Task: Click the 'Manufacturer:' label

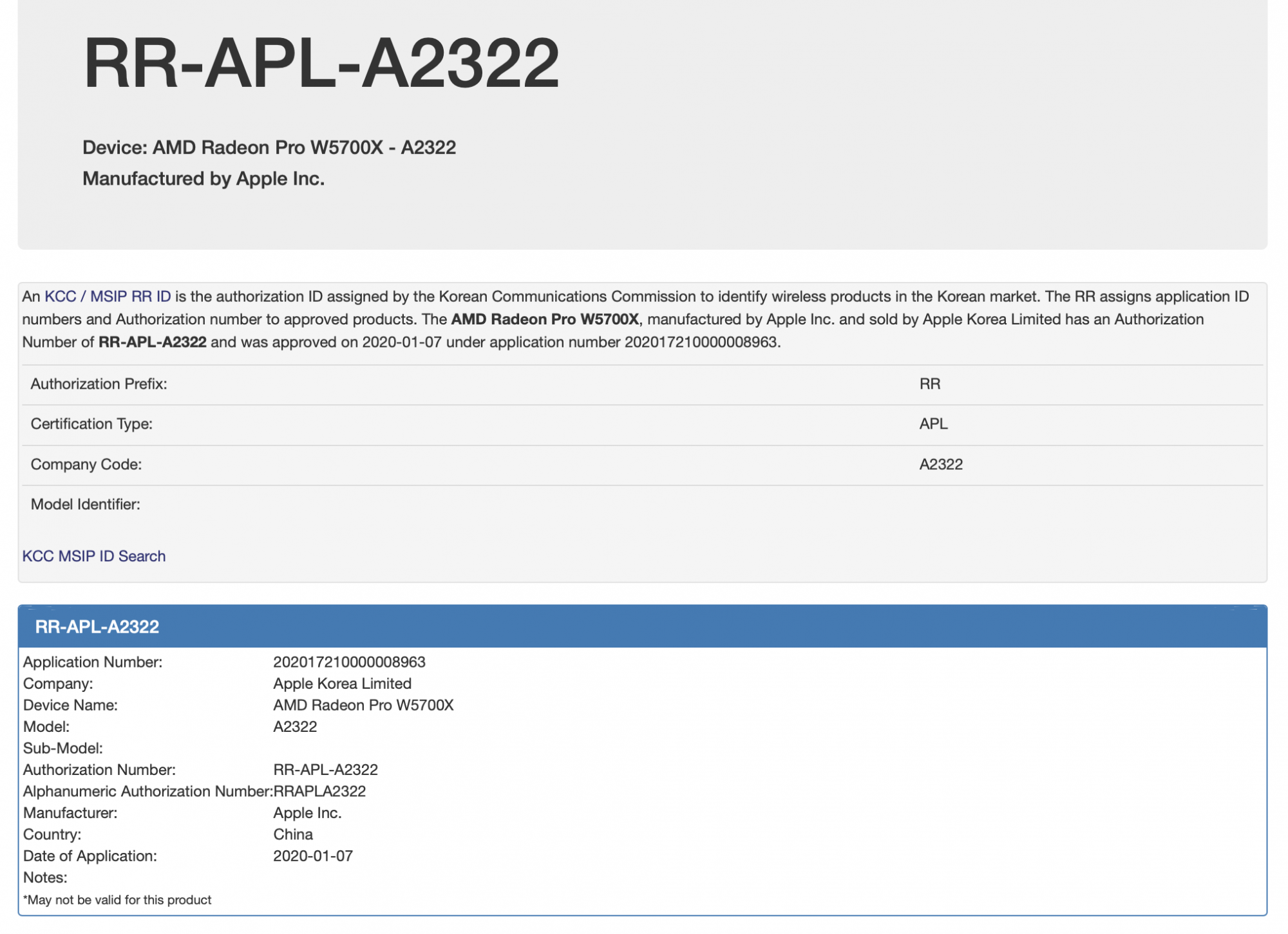Action: coord(70,813)
